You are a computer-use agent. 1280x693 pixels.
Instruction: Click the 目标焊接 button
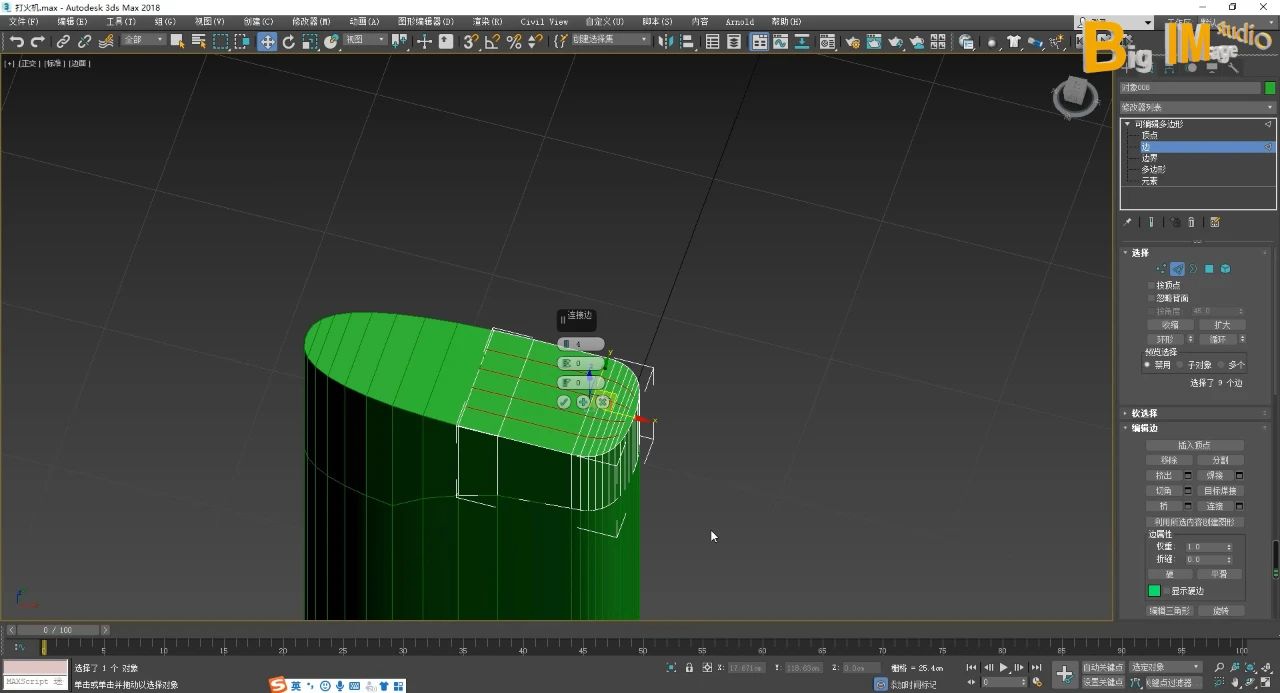[1220, 491]
